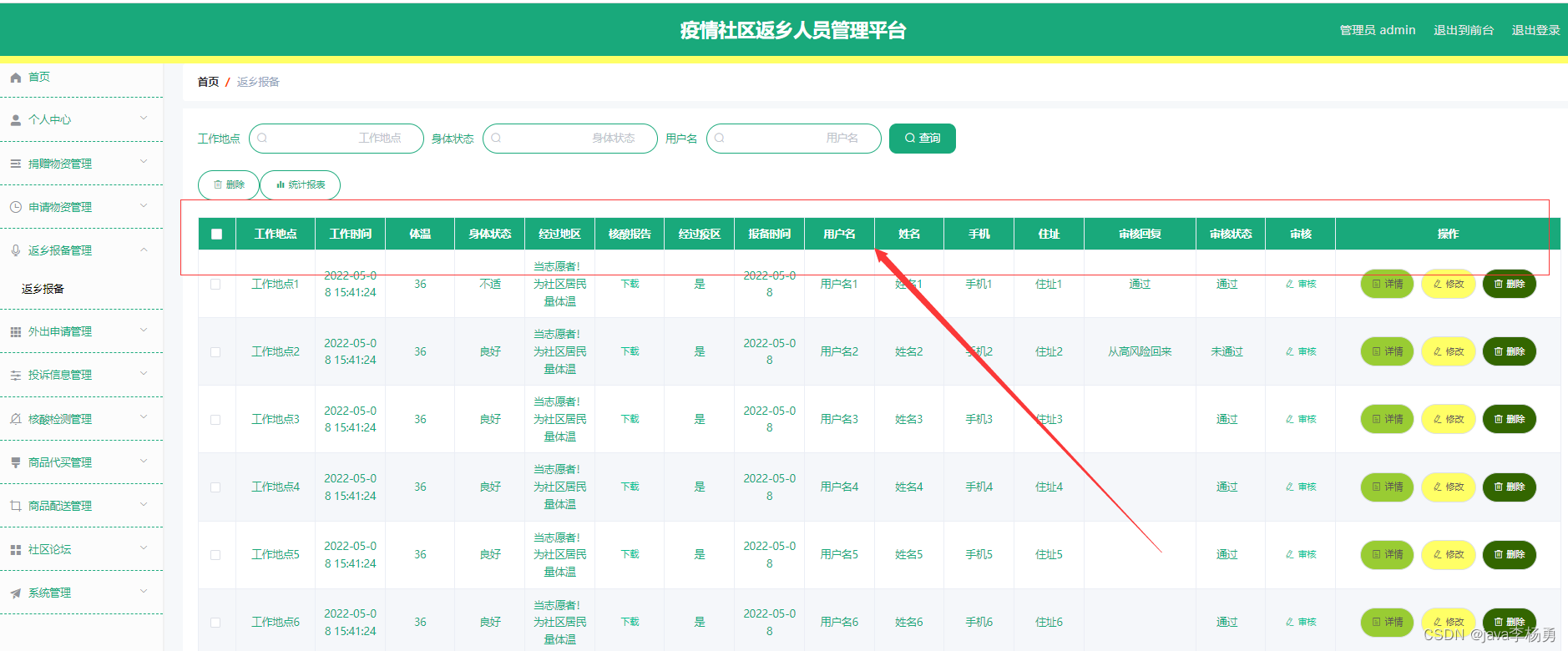This screenshot has width=1568, height=651.
Task: Click the magnifier icon in 工作地点 search box
Action: 262,139
